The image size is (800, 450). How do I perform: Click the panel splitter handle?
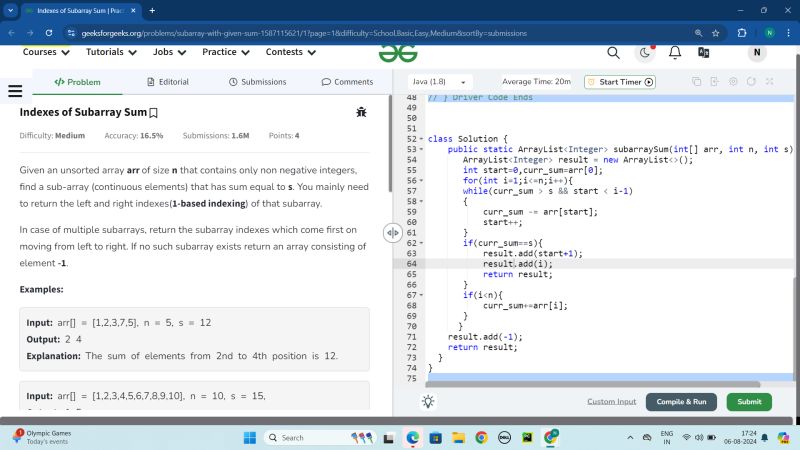(x=392, y=233)
